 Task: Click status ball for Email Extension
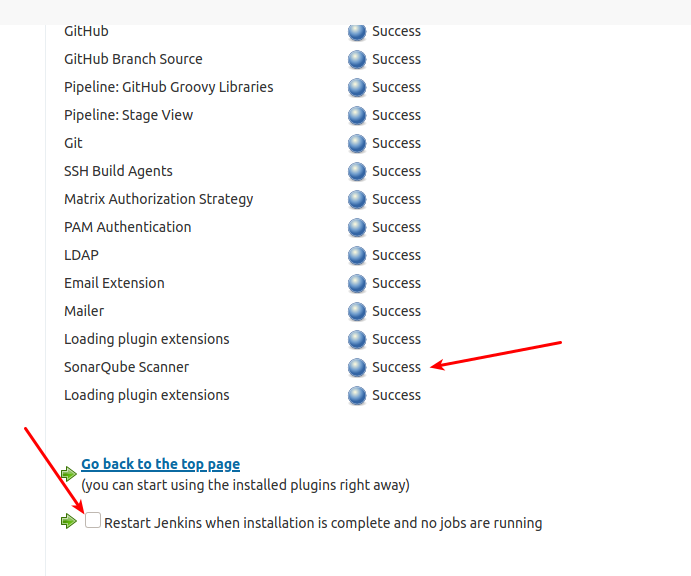[357, 283]
